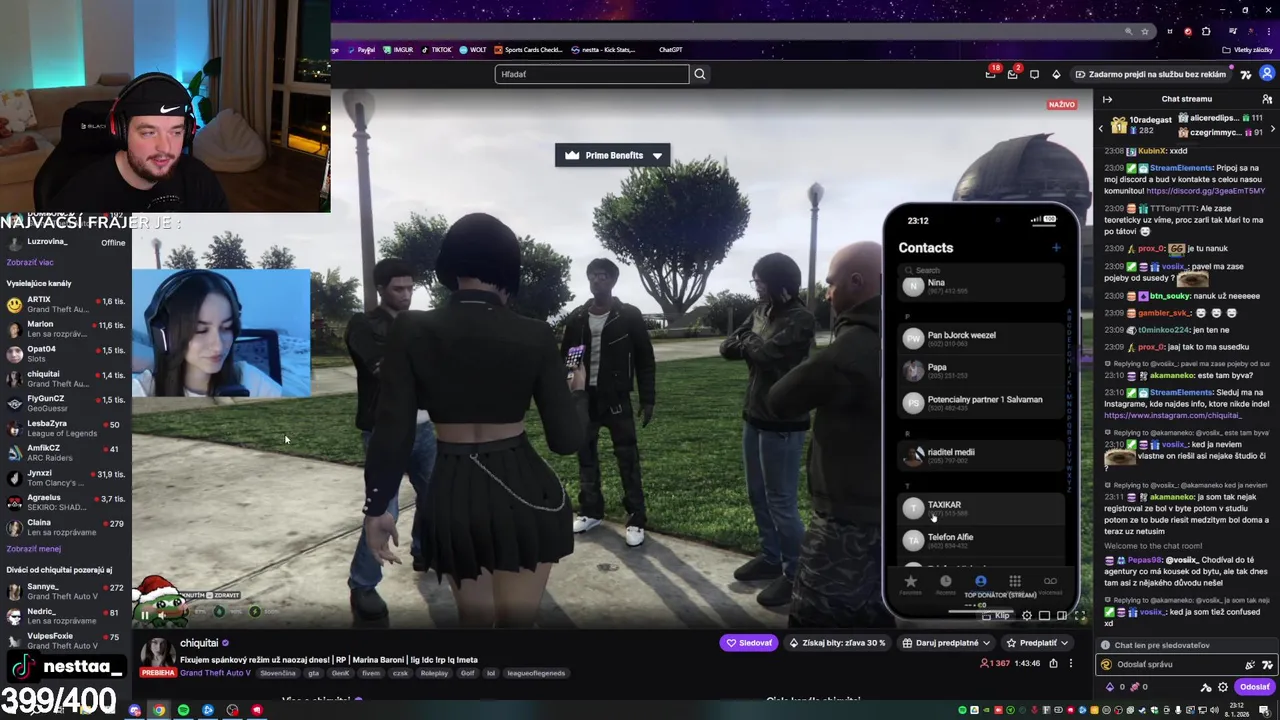Open Prime loot icon with 2 badge
Screen dimensions: 1280x720
click(x=1012, y=74)
